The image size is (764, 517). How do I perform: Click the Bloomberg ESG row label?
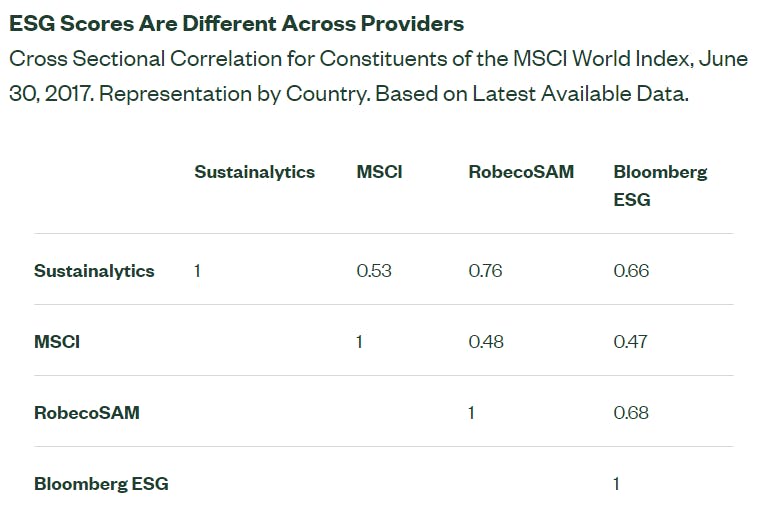(x=101, y=484)
